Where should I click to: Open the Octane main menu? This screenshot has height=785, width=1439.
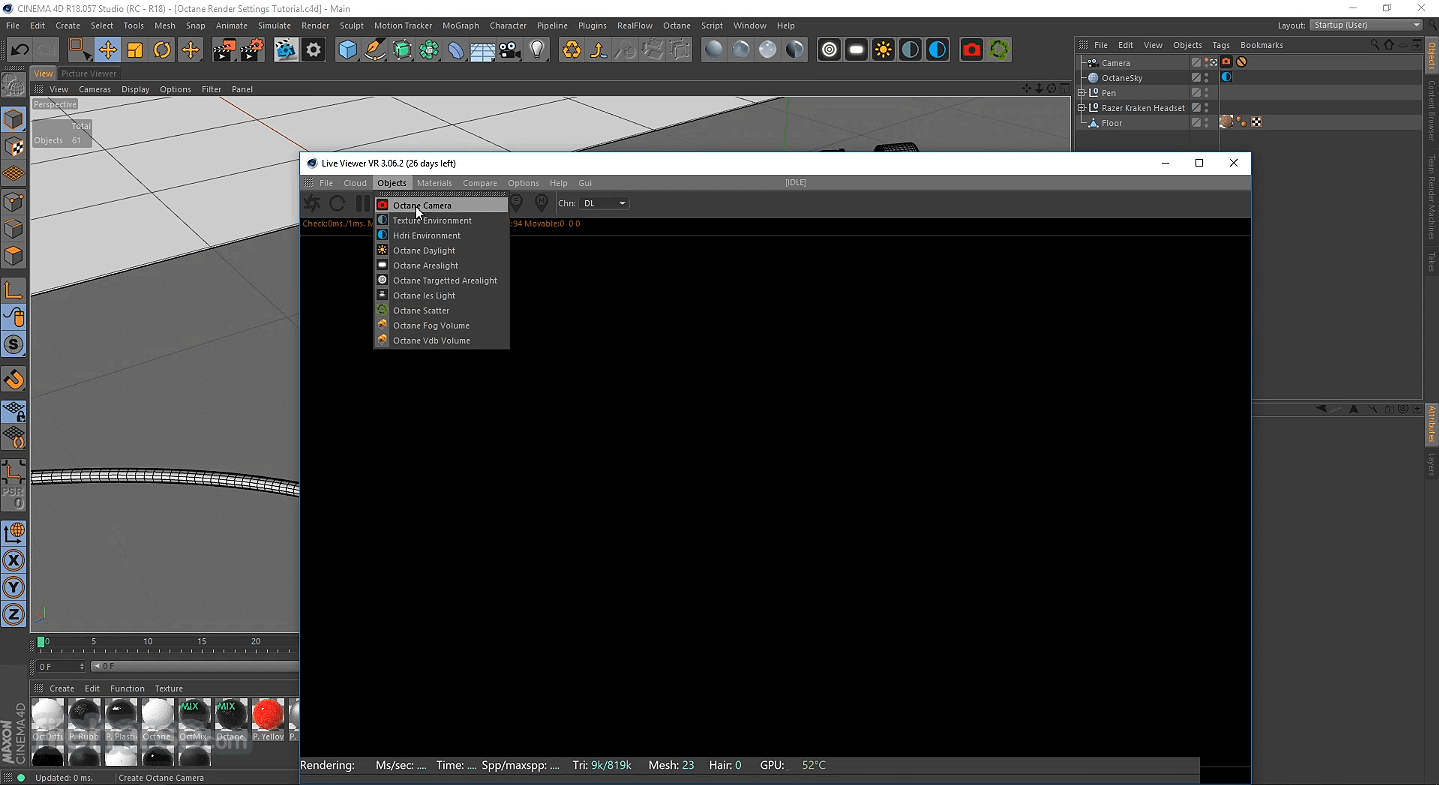(677, 25)
